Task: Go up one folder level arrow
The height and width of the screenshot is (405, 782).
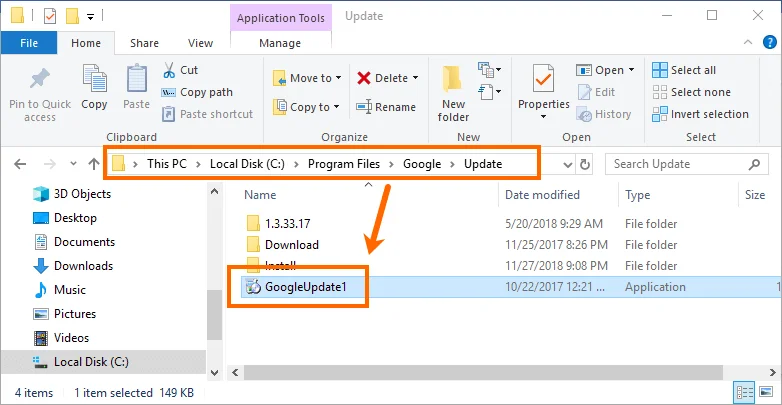Action: tap(94, 164)
